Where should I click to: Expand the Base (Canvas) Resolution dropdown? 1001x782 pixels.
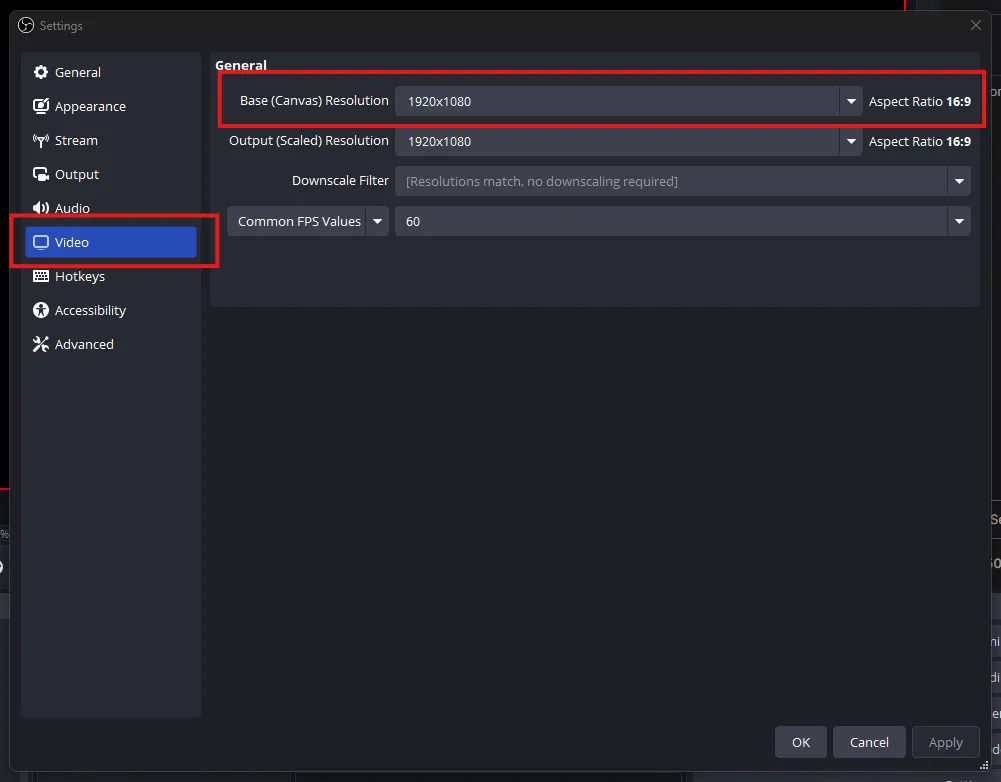pos(850,101)
